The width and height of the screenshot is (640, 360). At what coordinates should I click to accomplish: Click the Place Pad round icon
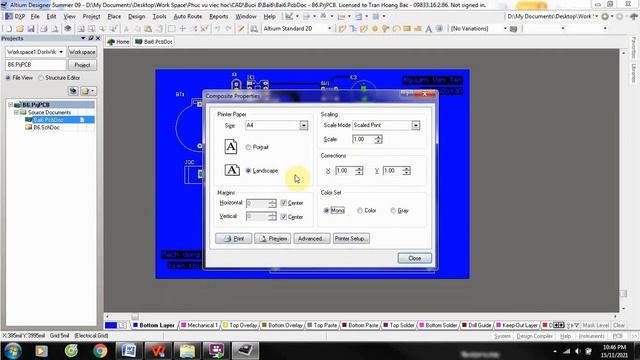pos(375,29)
